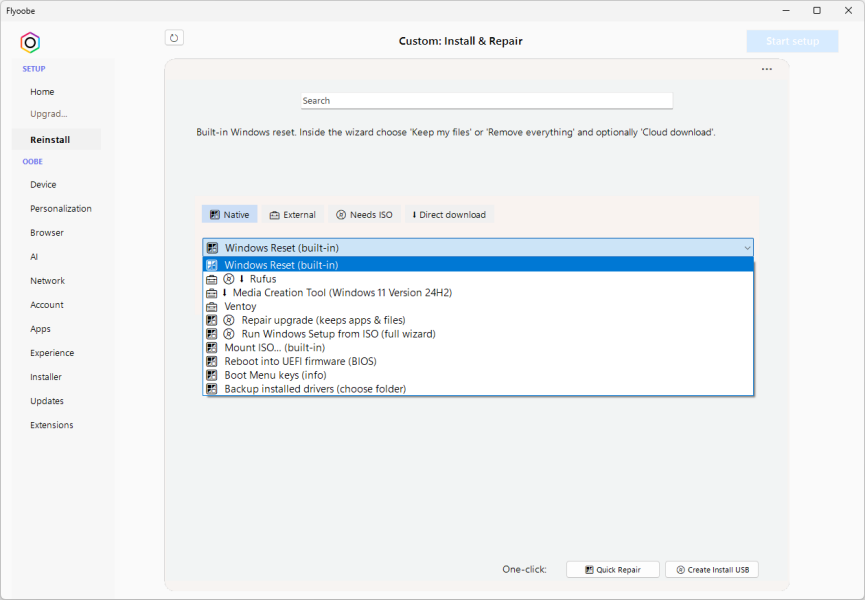Pick Reboot into UEFI firmware (BIOS)
Viewport: 865px width, 600px height.
click(x=300, y=361)
